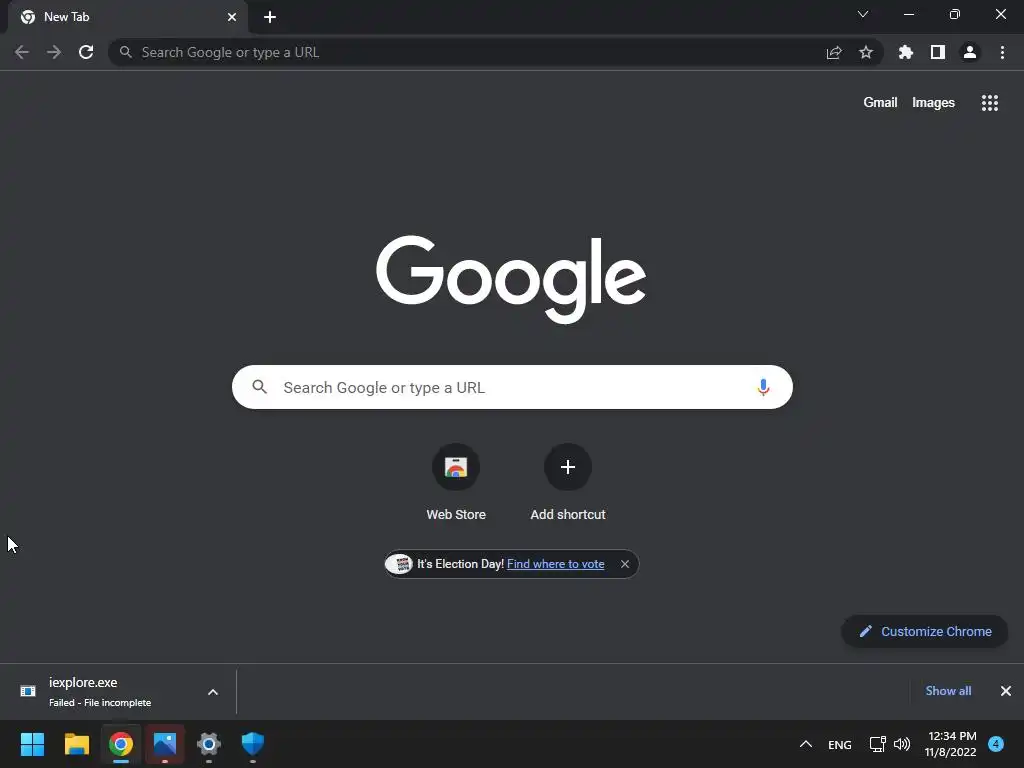The height and width of the screenshot is (768, 1024).
Task: Open the tab search dropdown arrow
Action: tap(863, 14)
